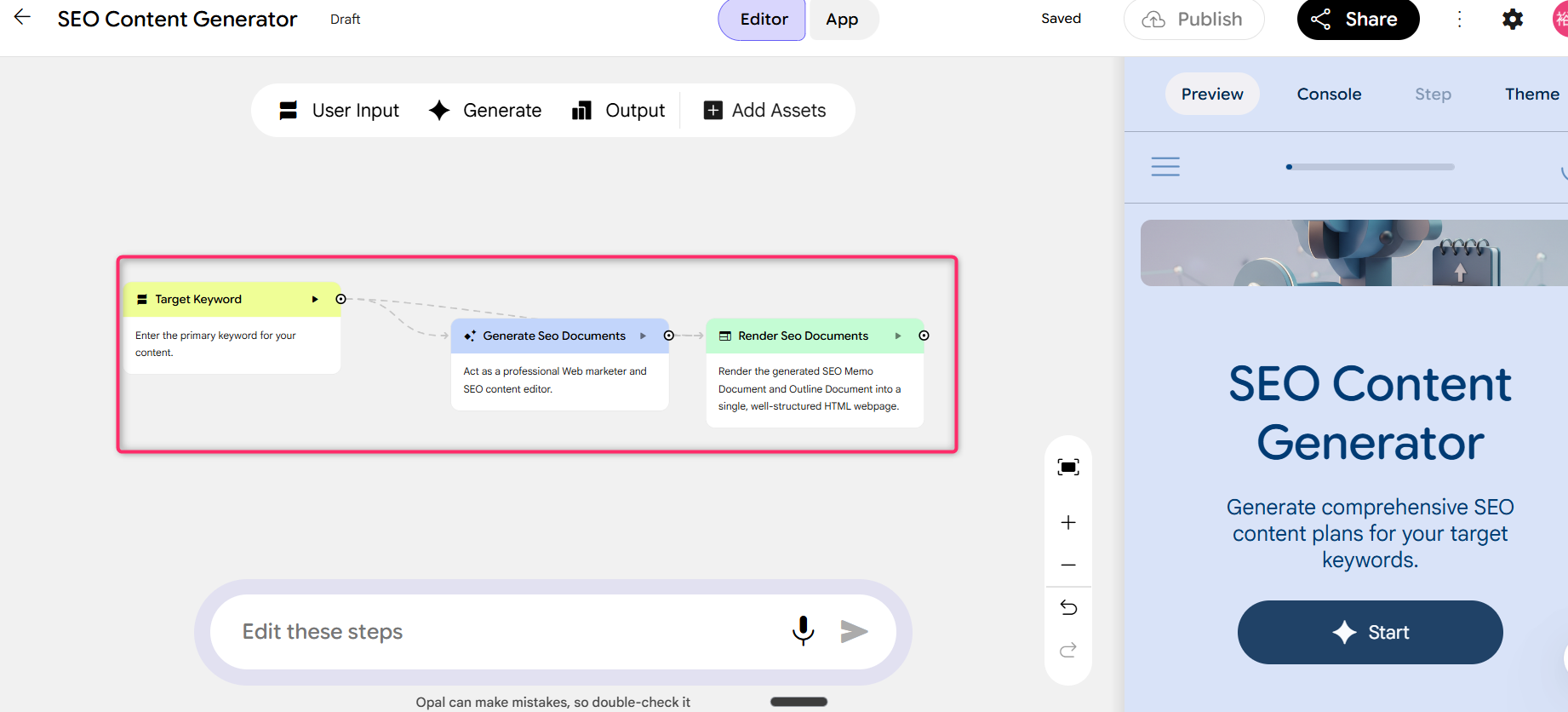Run the Target Keyword step arrow
This screenshot has width=1568, height=712.
(315, 300)
